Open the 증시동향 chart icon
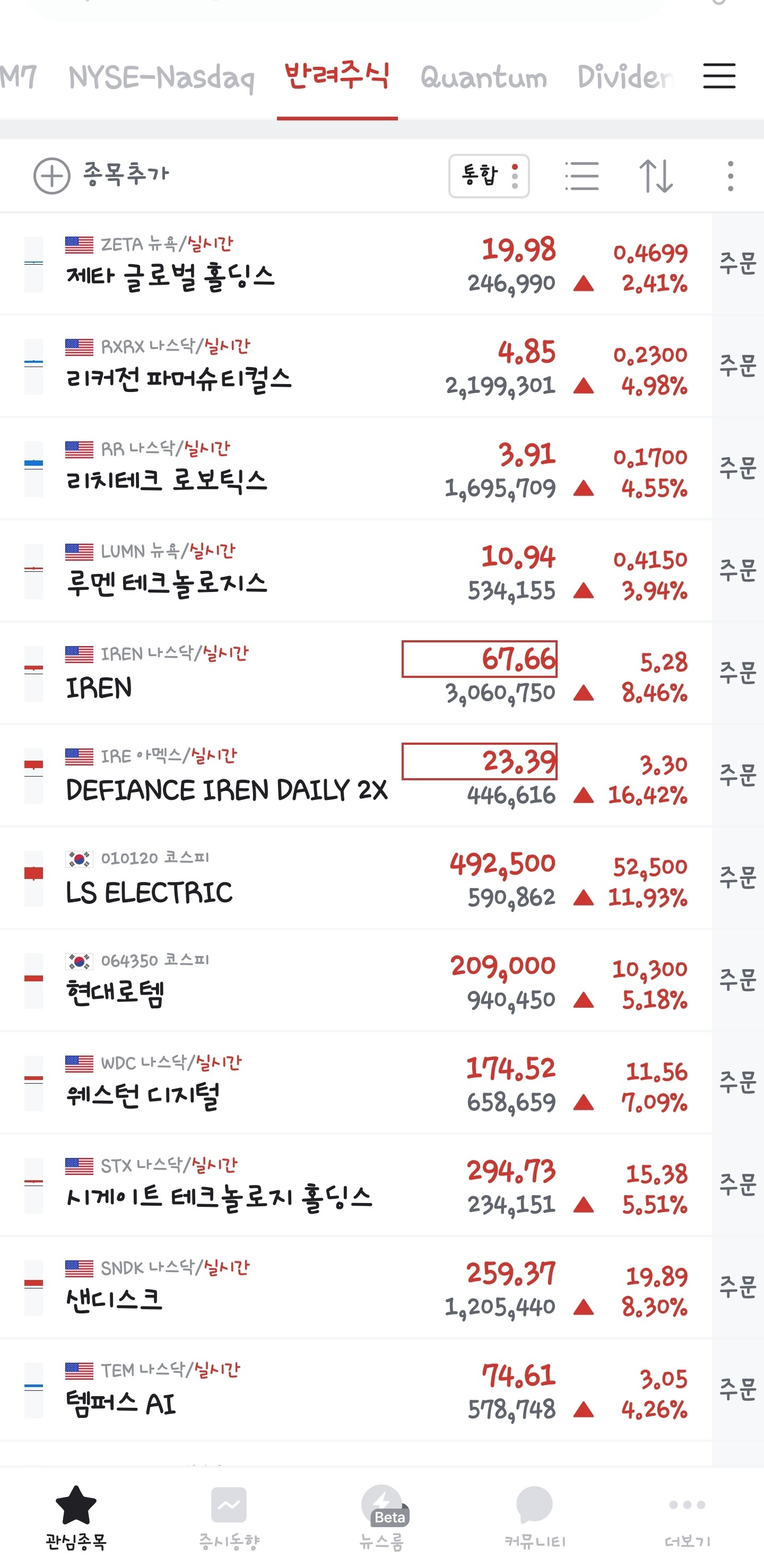Viewport: 764px width, 1568px height. (x=229, y=1505)
